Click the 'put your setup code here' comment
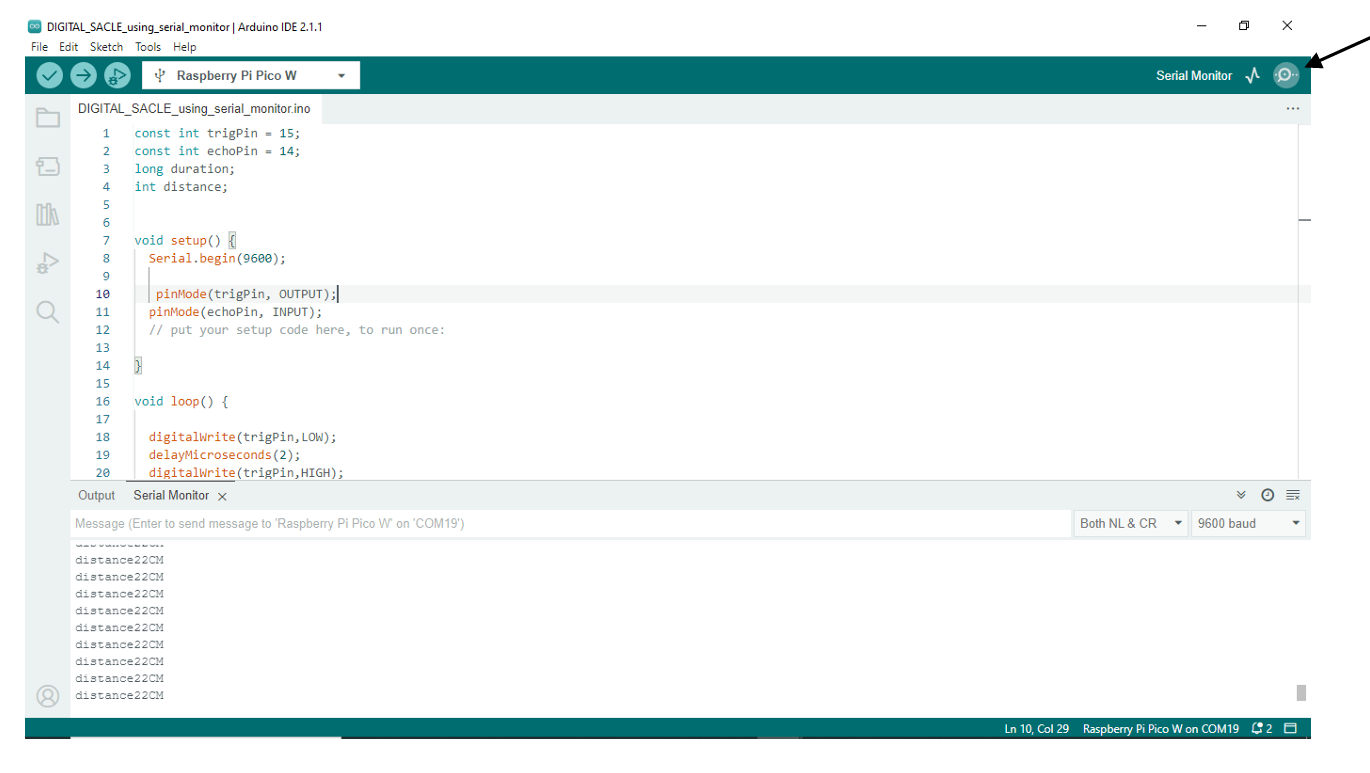 [297, 330]
